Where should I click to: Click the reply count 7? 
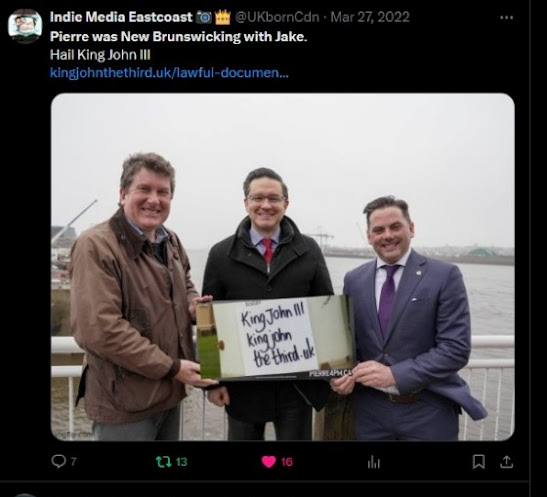pyautogui.click(x=73, y=462)
